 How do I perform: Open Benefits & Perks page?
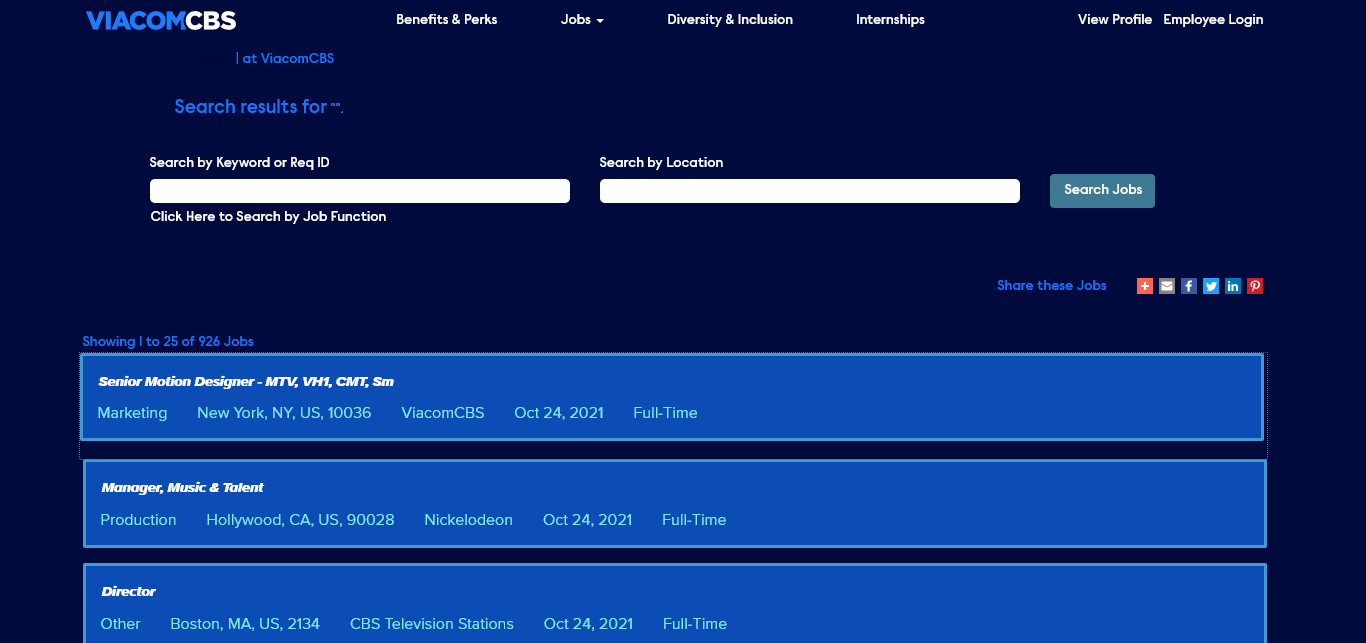446,20
